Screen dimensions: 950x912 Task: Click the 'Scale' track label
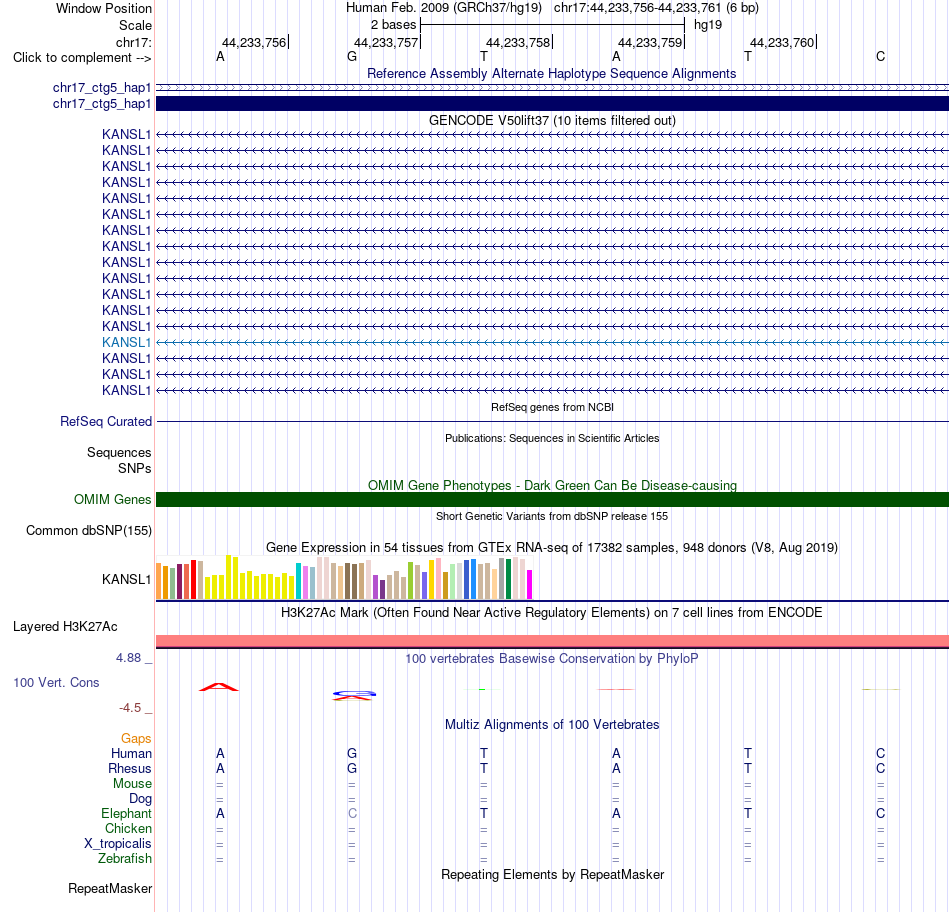coord(135,25)
